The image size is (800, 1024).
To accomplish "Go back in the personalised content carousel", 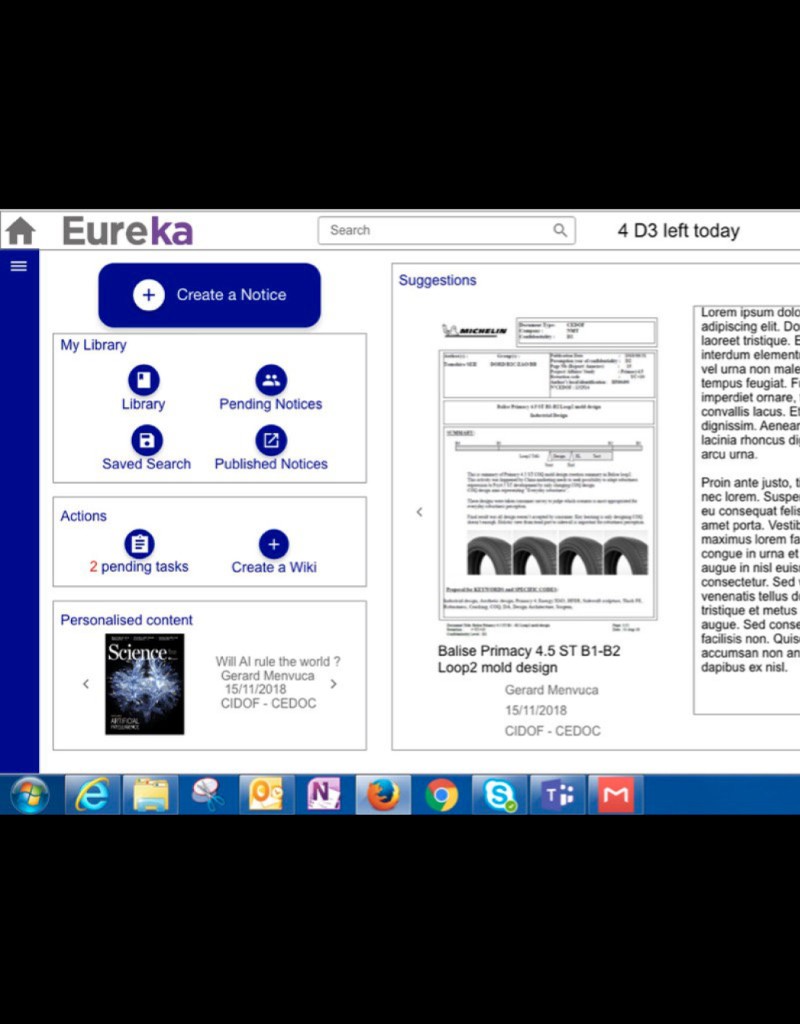I will click(x=85, y=683).
